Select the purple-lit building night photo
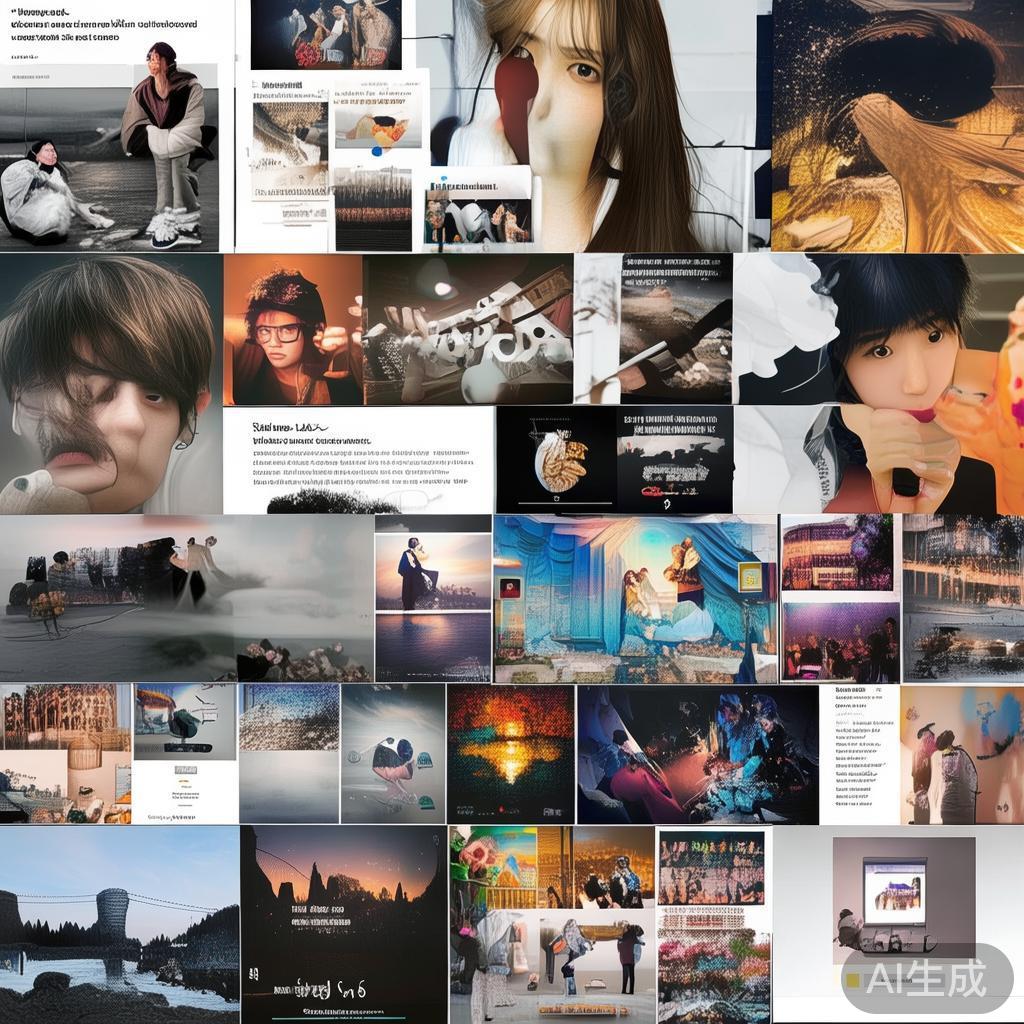This screenshot has height=1024, width=1024. click(x=838, y=553)
